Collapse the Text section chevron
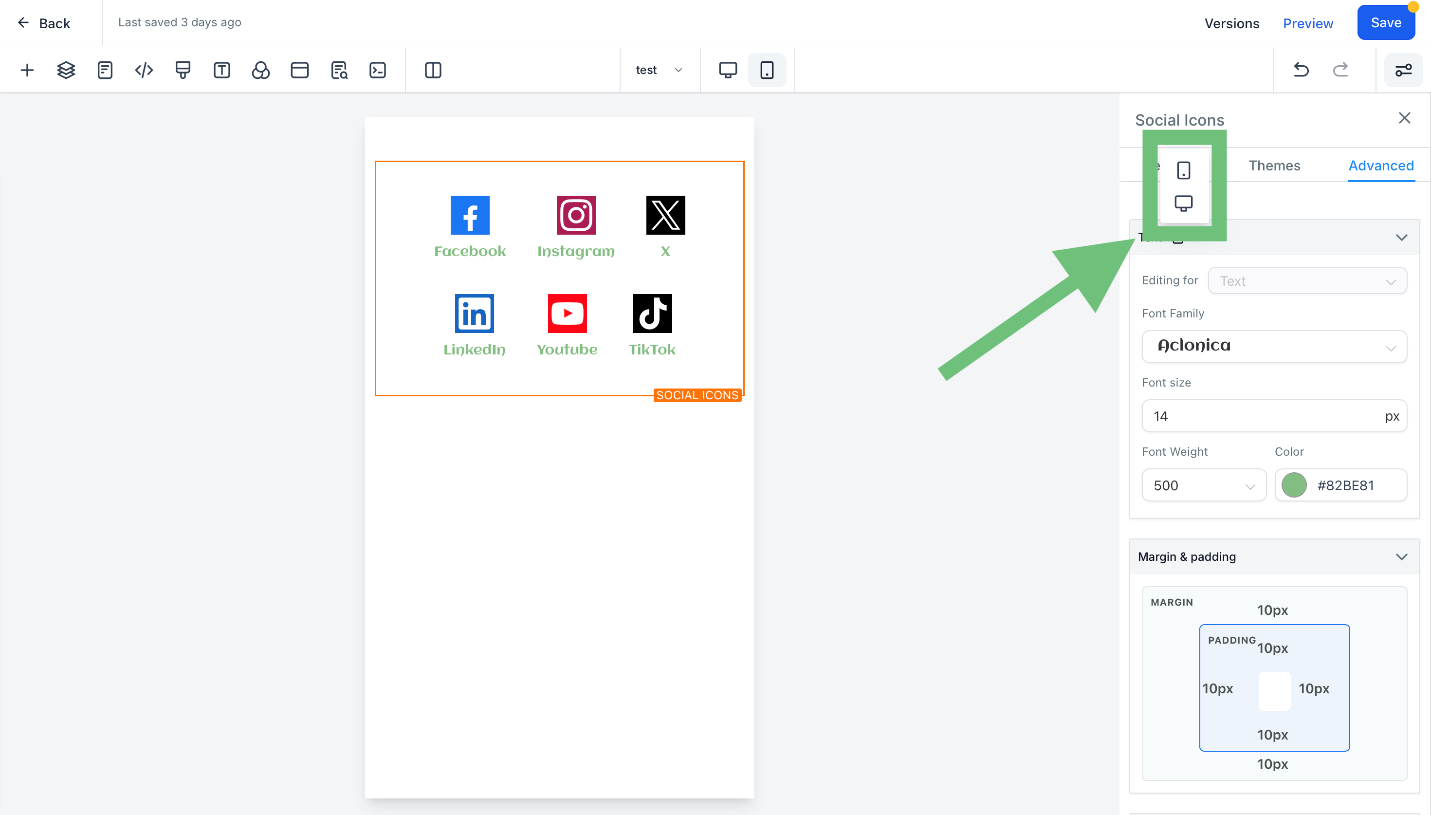Image resolution: width=1431 pixels, height=815 pixels. click(1401, 237)
